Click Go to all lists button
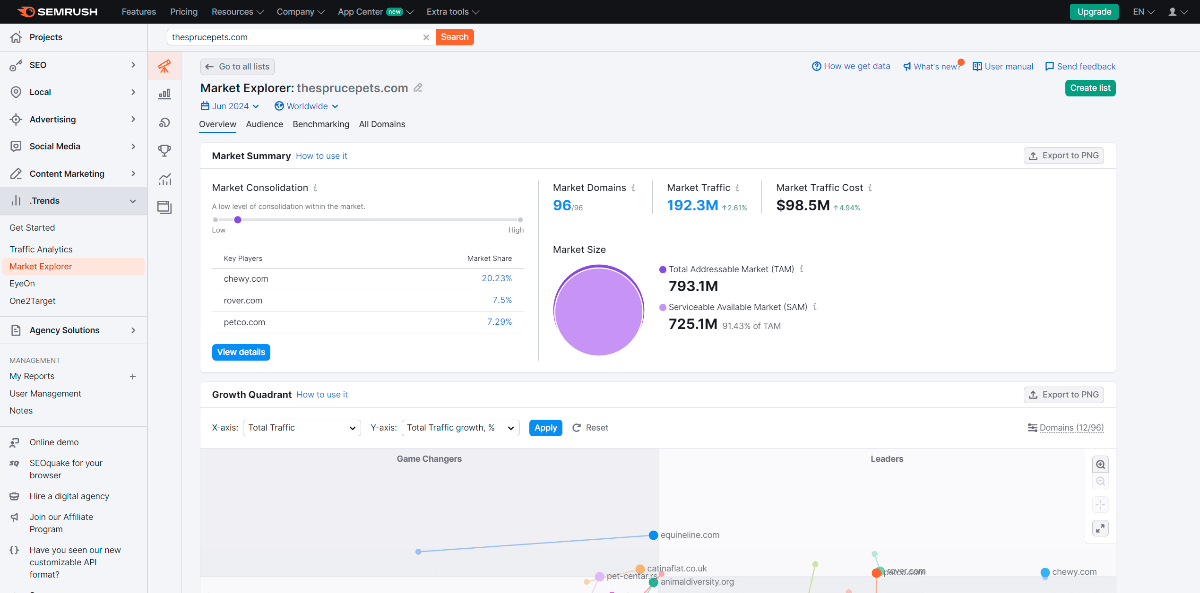 click(237, 67)
